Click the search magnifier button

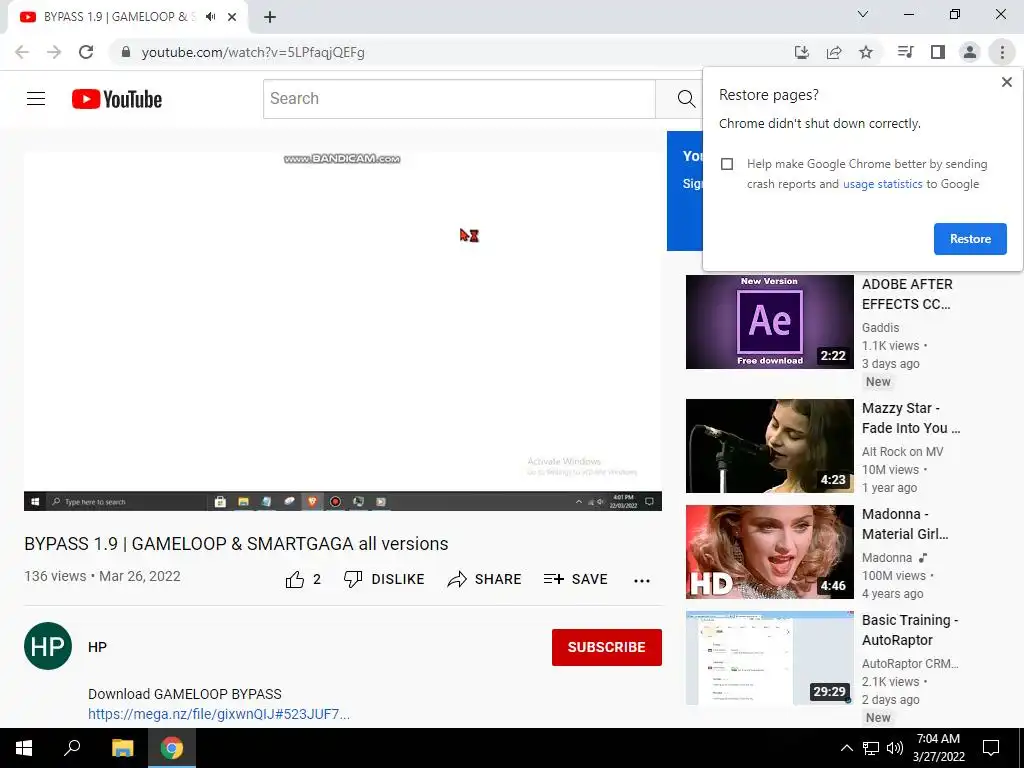(686, 99)
